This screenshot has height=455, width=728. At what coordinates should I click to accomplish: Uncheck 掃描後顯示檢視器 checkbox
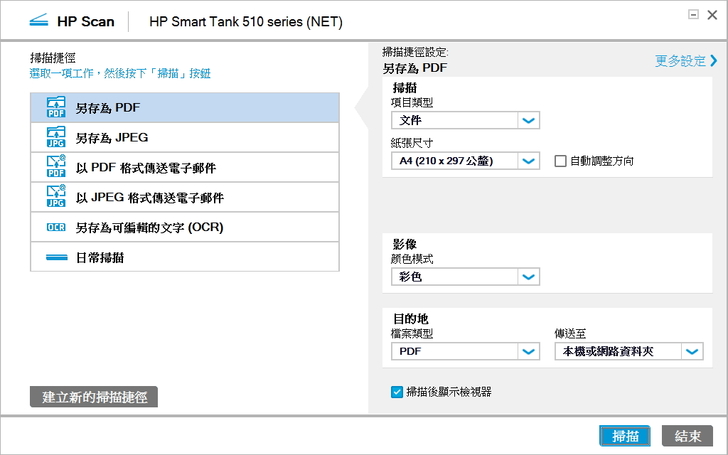pyautogui.click(x=397, y=392)
